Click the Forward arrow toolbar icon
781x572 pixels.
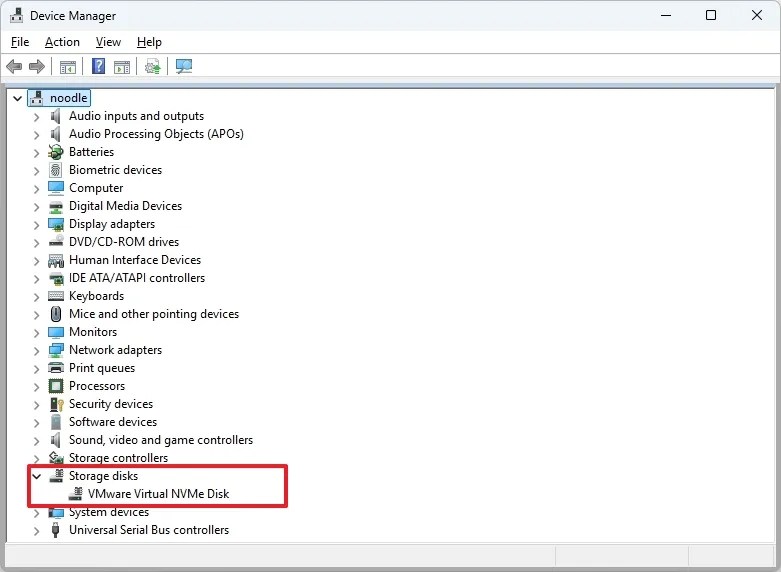[37, 66]
